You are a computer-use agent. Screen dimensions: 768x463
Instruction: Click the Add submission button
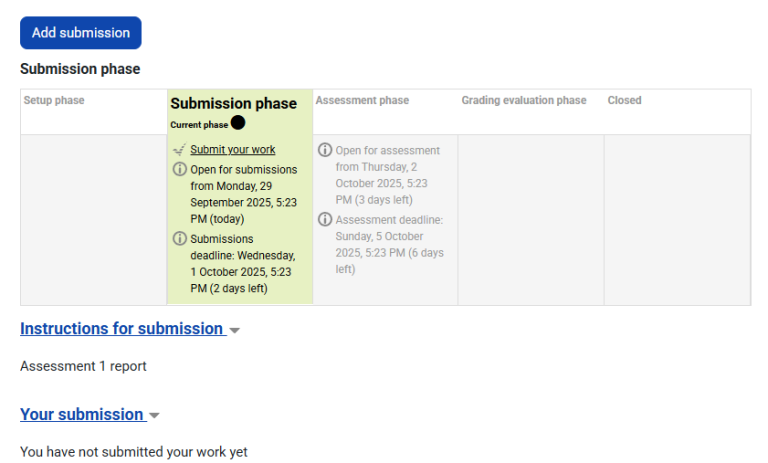80,33
